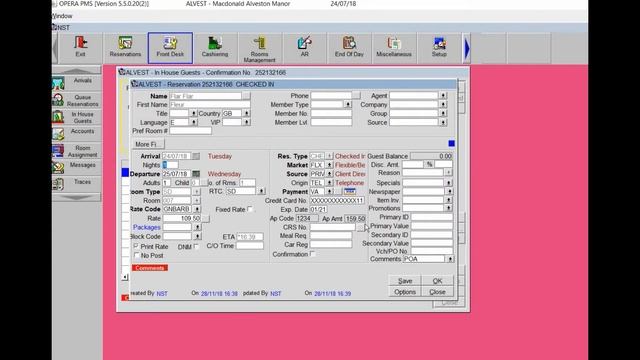Click the Car Reg field
Viewport: 640px width, 360px height.
[x=331, y=244]
